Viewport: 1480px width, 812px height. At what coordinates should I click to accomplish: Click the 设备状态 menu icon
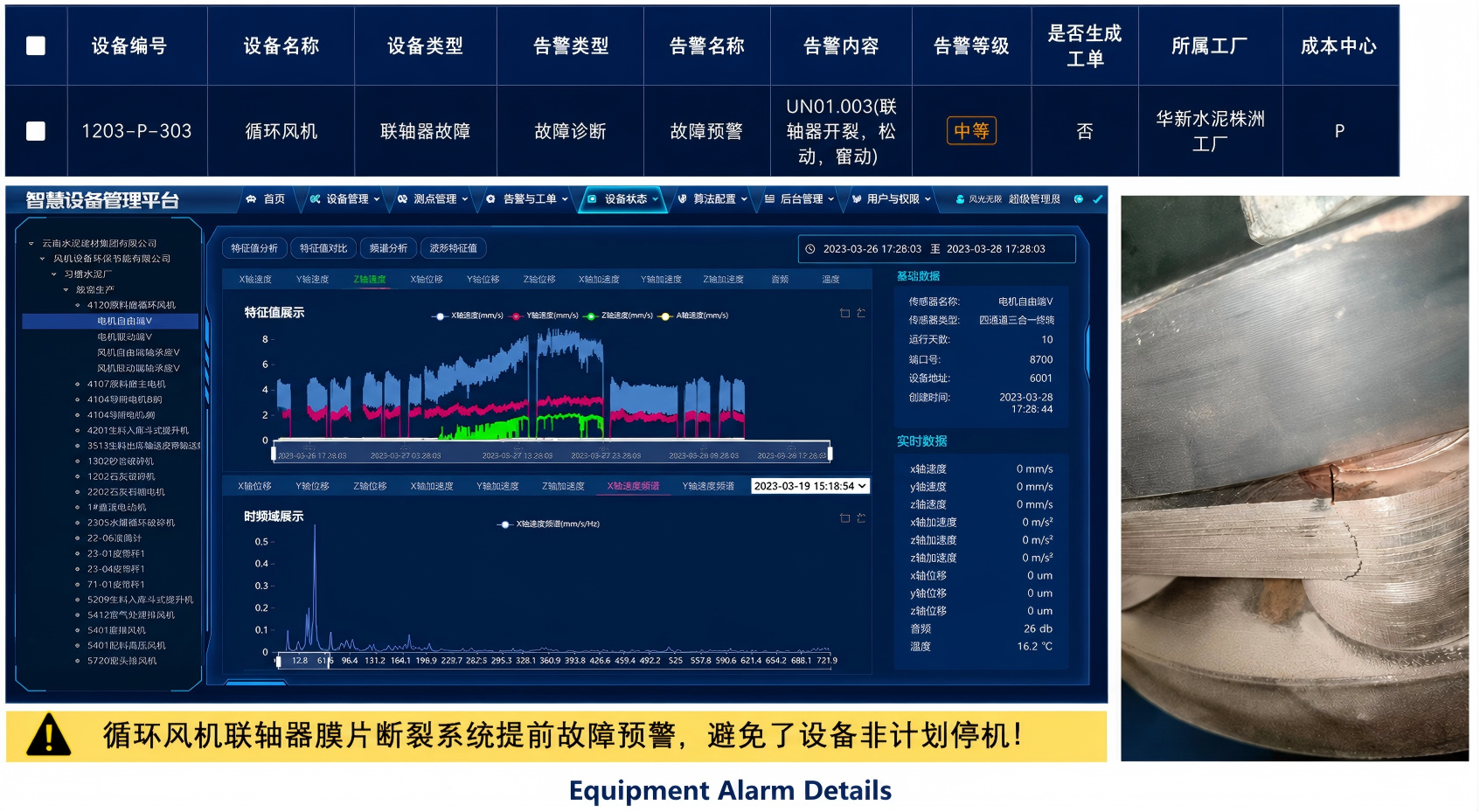(592, 199)
